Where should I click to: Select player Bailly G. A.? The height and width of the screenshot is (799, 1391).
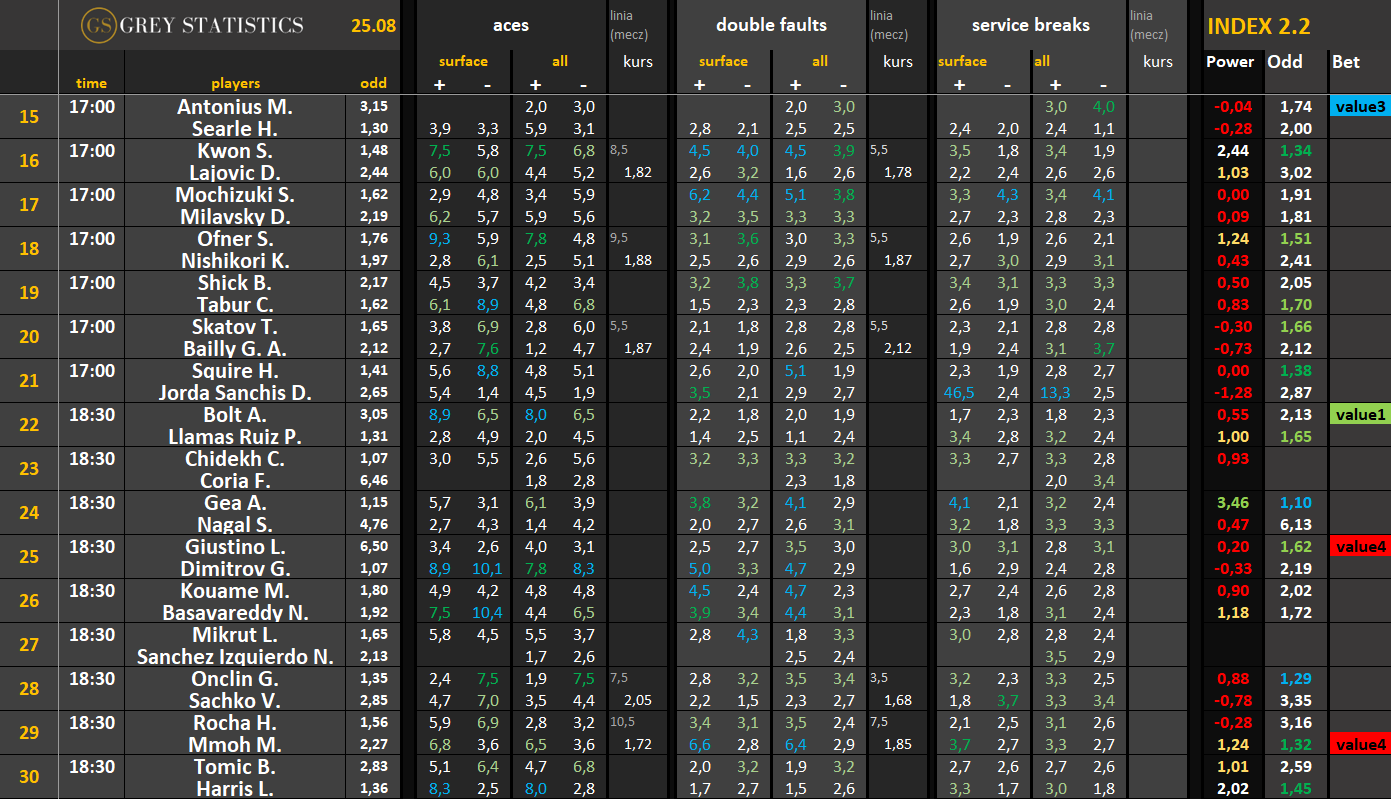(235, 348)
